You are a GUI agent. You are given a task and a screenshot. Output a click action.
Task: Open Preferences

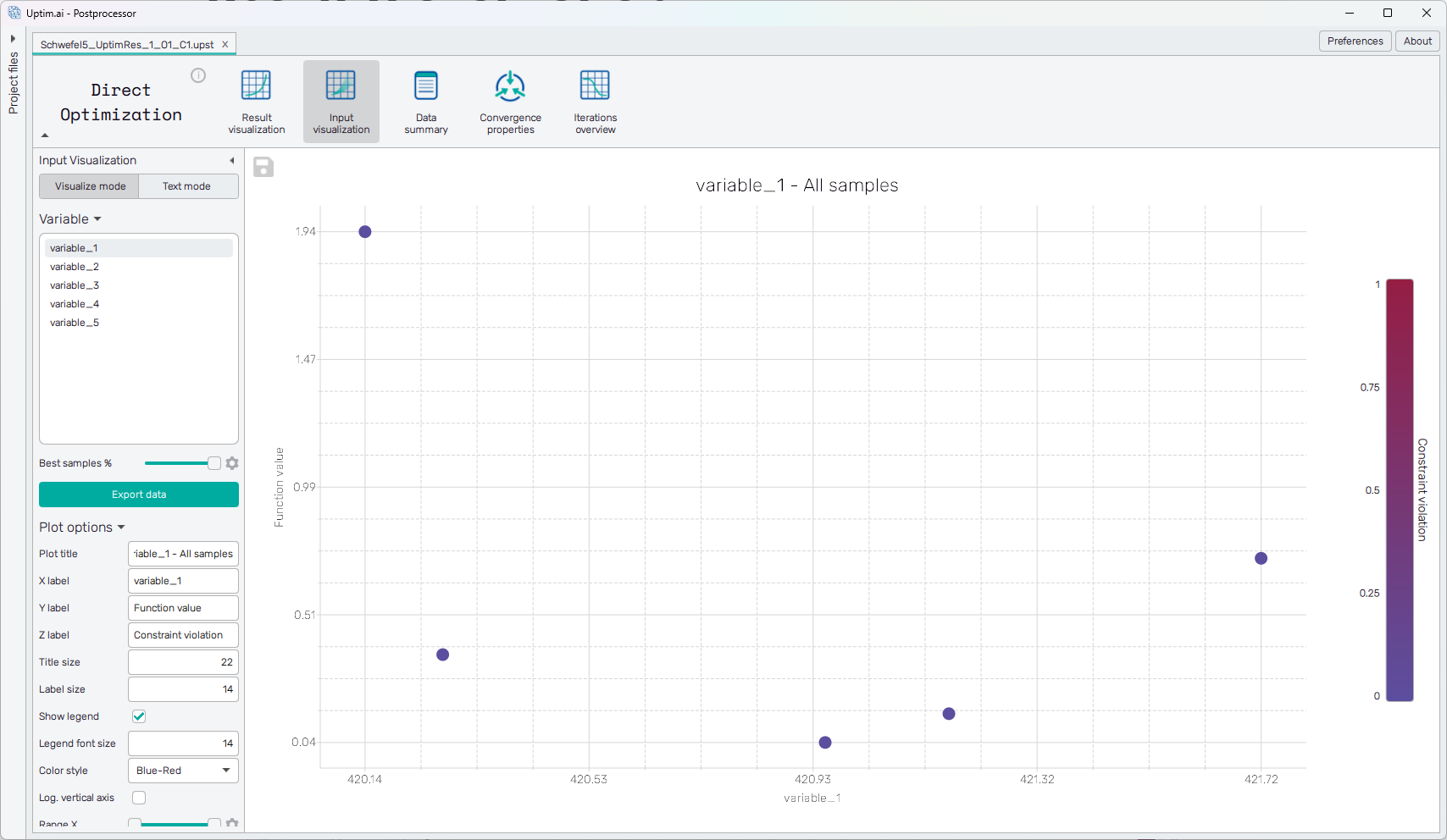click(1355, 41)
